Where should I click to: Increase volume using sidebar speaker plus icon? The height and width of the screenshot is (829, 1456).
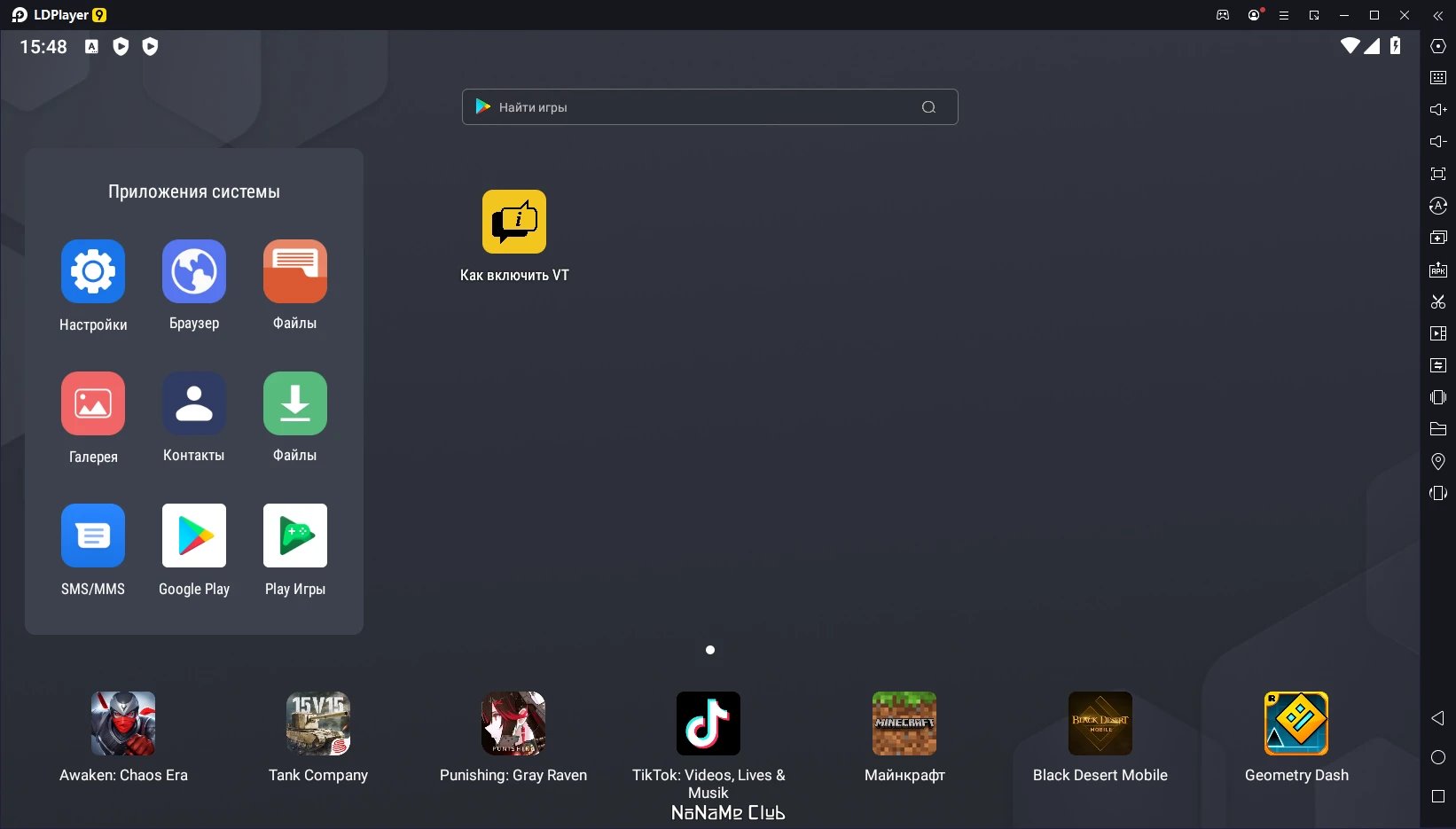tap(1438, 110)
